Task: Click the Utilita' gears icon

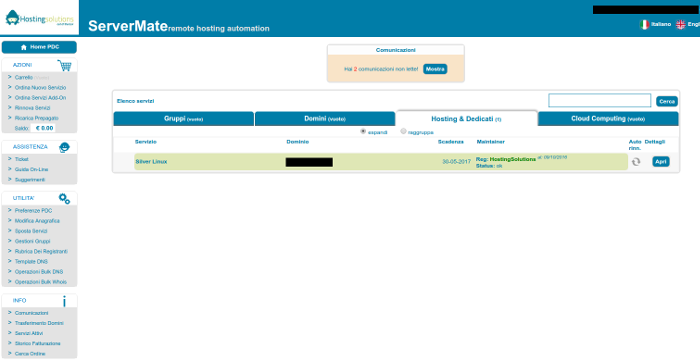Action: point(65,199)
